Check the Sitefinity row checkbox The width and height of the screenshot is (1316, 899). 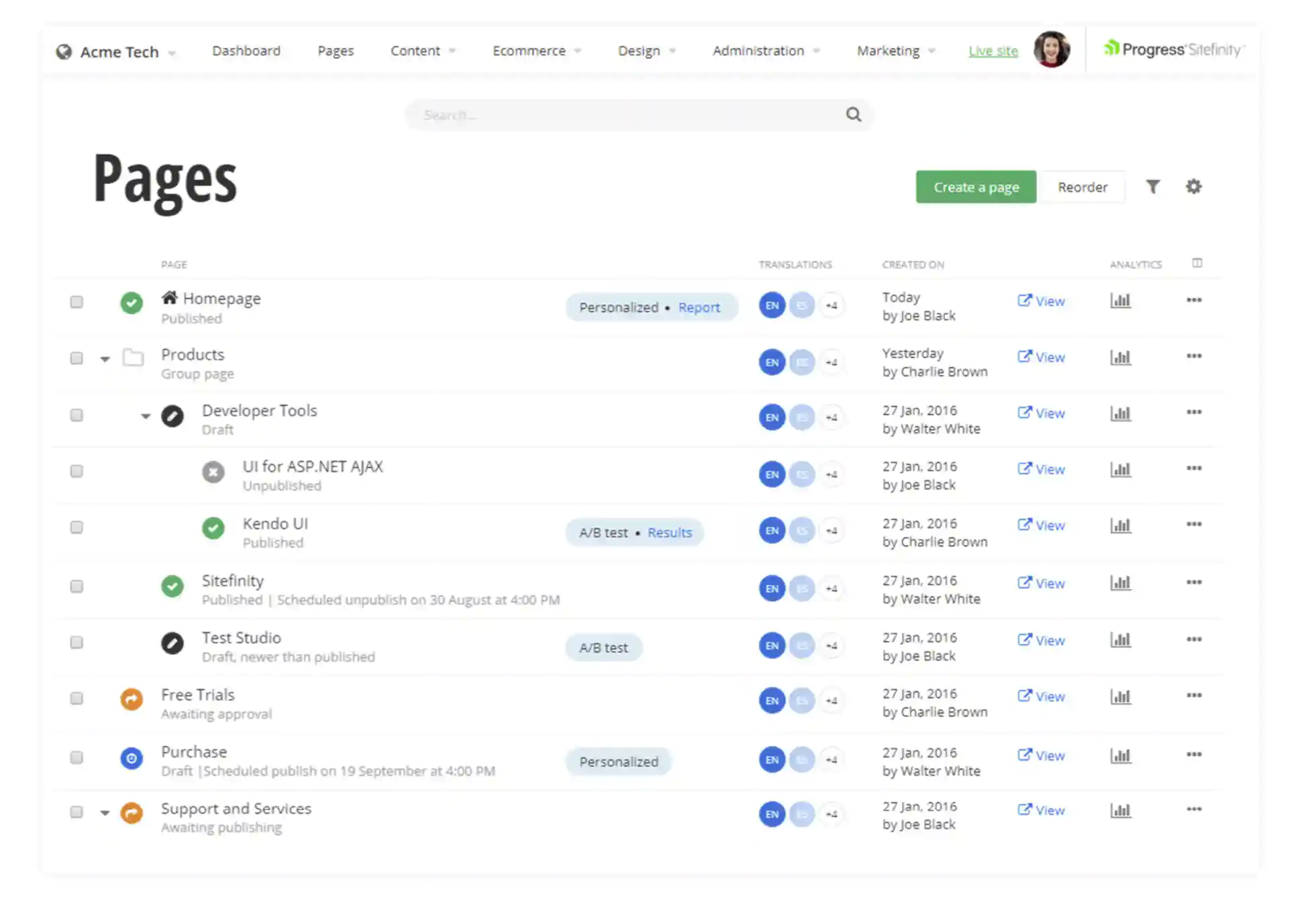[77, 586]
